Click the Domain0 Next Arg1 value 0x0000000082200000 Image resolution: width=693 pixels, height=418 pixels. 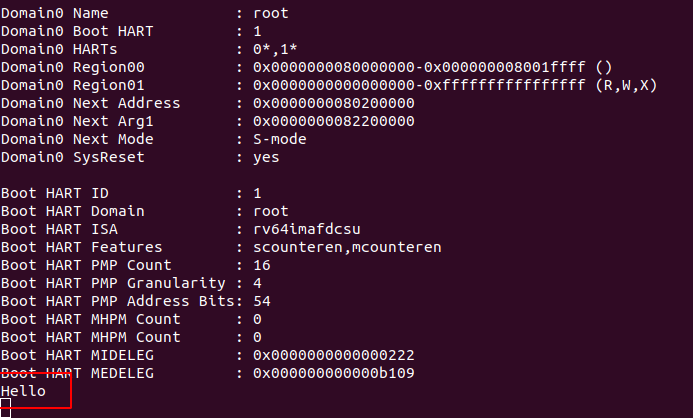pos(334,121)
